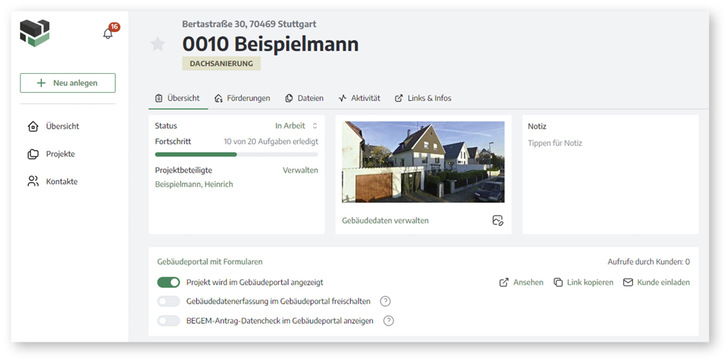Open the Aktivität tab
The height and width of the screenshot is (361, 728).
pyautogui.click(x=359, y=98)
